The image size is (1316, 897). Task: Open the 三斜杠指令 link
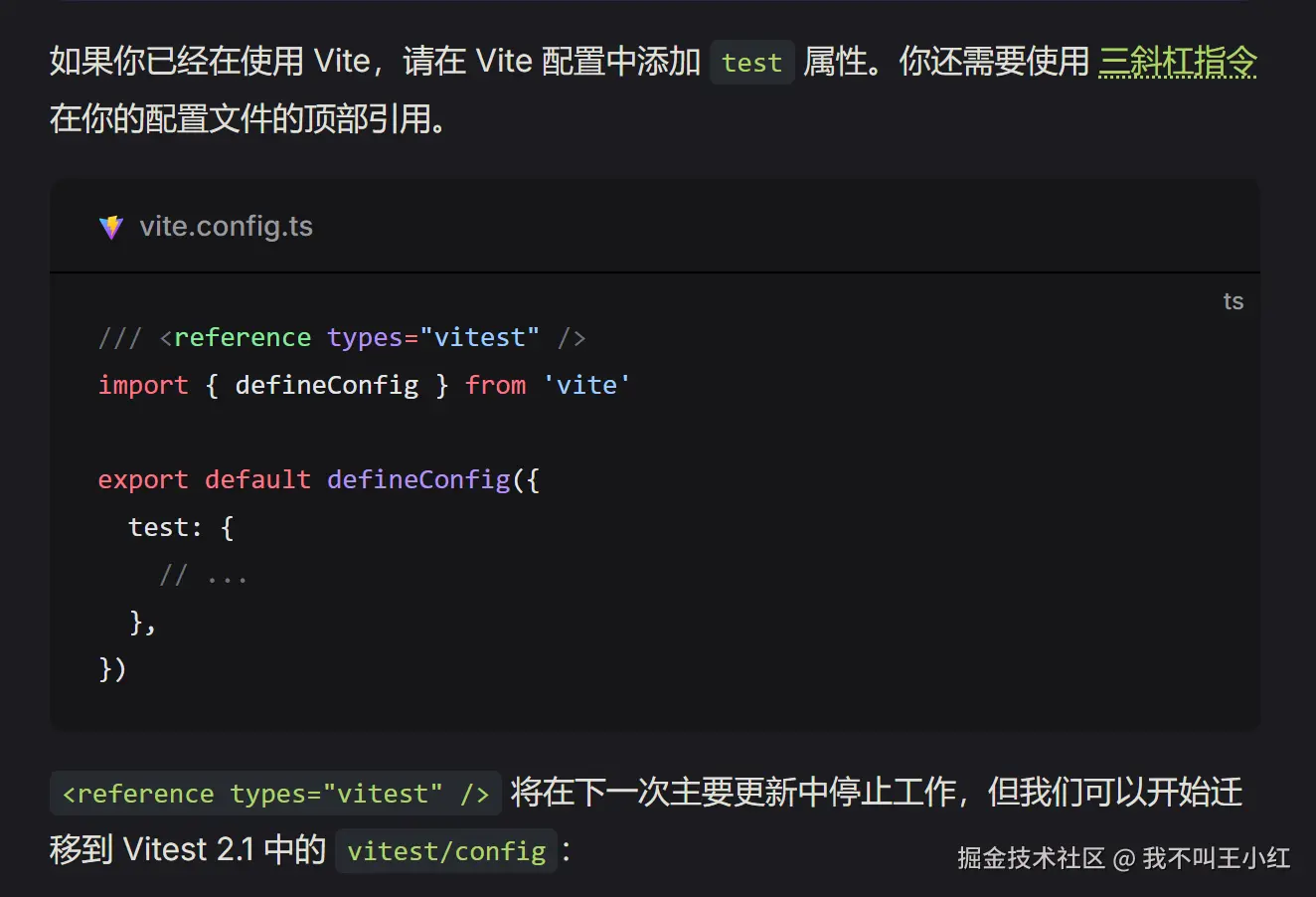[x=1178, y=62]
